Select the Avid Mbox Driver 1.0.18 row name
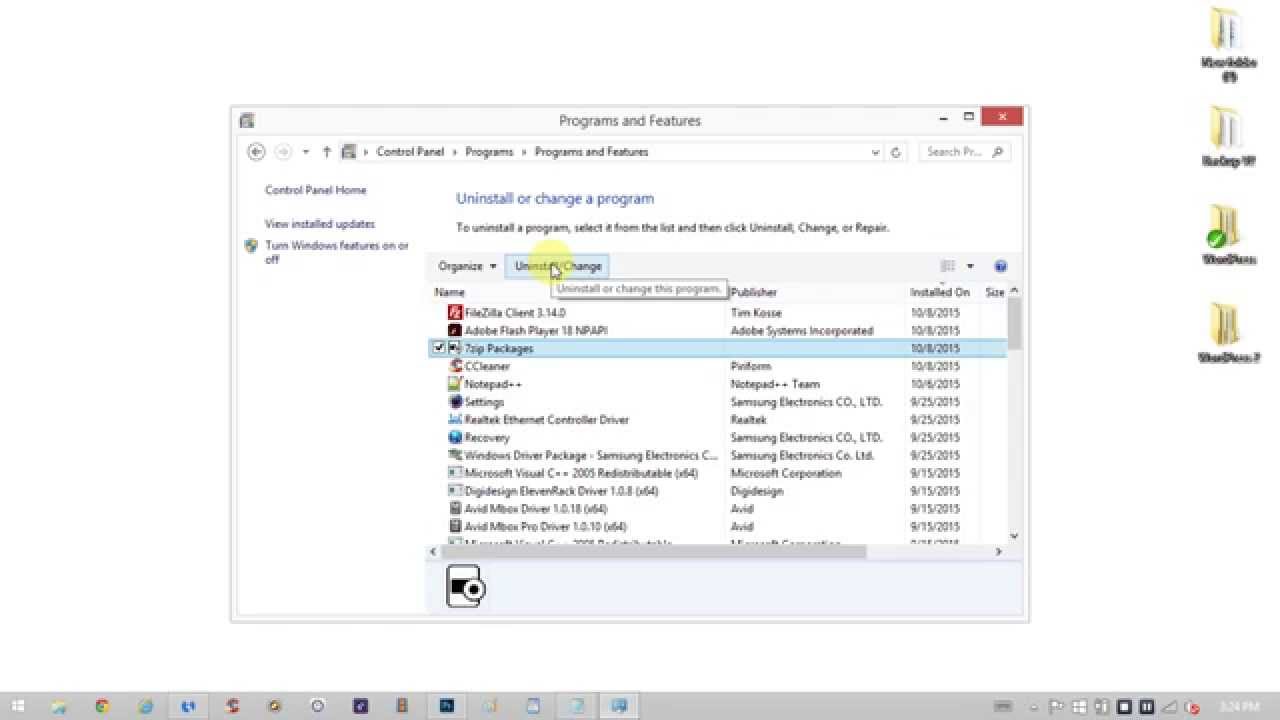The width and height of the screenshot is (1280, 720). (538, 509)
